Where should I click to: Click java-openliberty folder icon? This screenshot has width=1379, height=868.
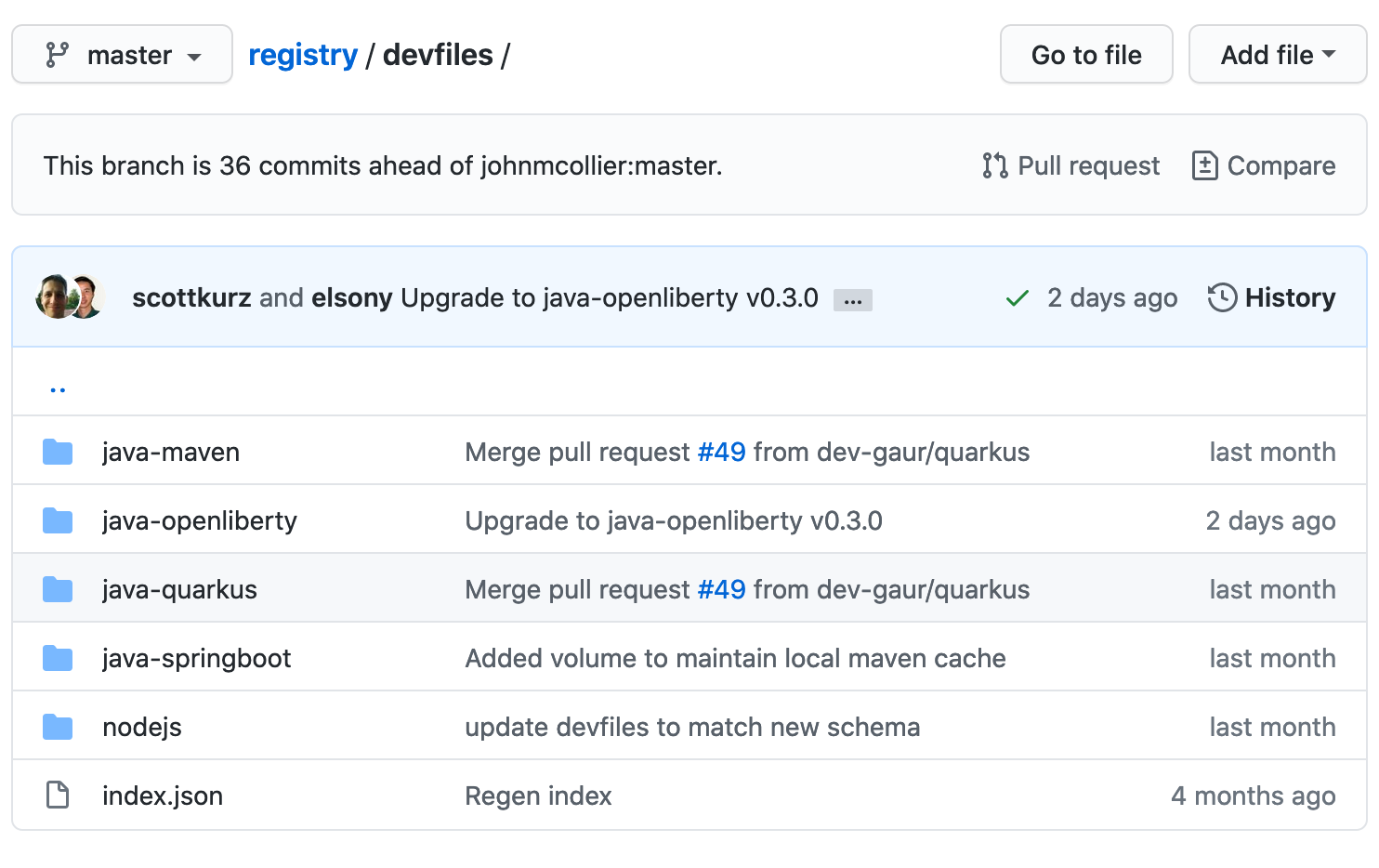coord(58,520)
